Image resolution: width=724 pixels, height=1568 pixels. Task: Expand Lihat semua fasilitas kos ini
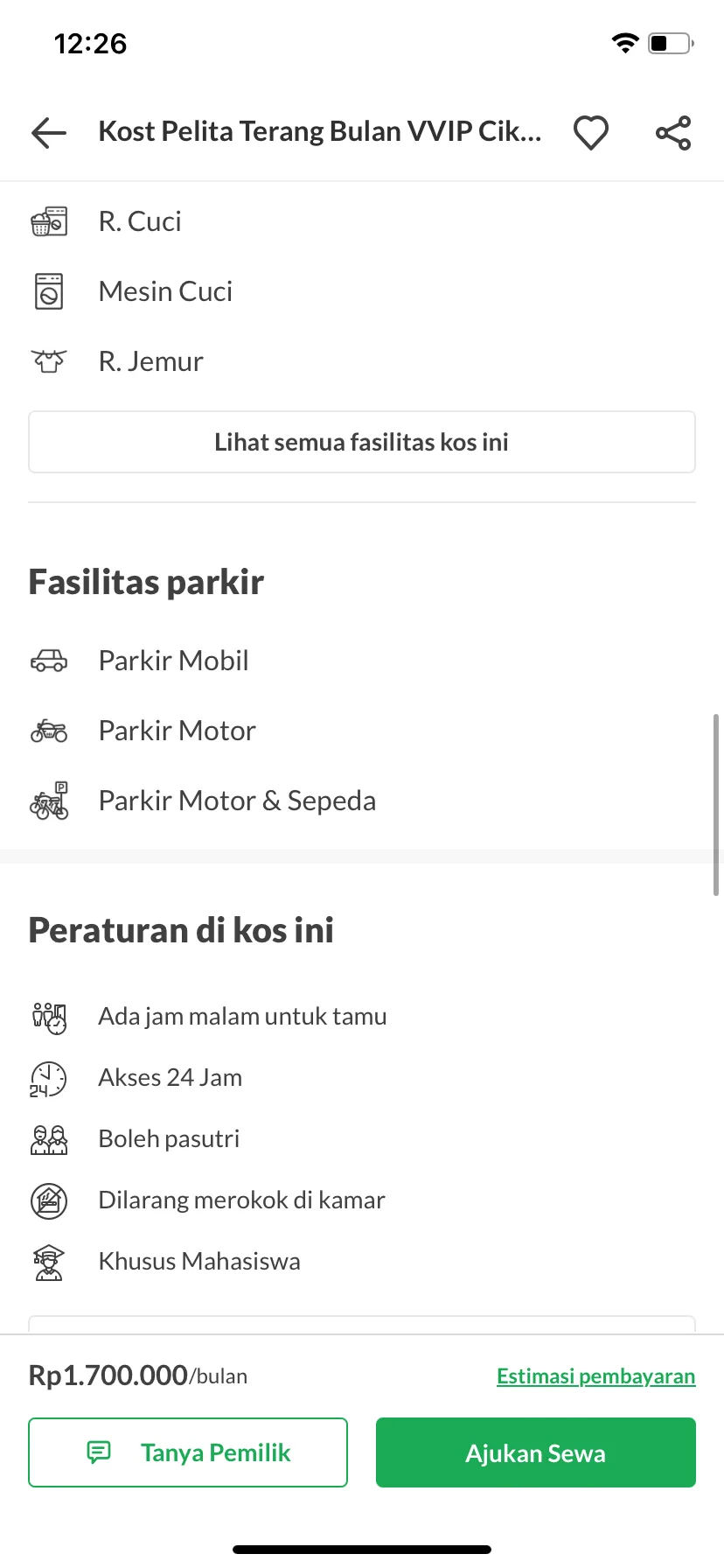[362, 442]
